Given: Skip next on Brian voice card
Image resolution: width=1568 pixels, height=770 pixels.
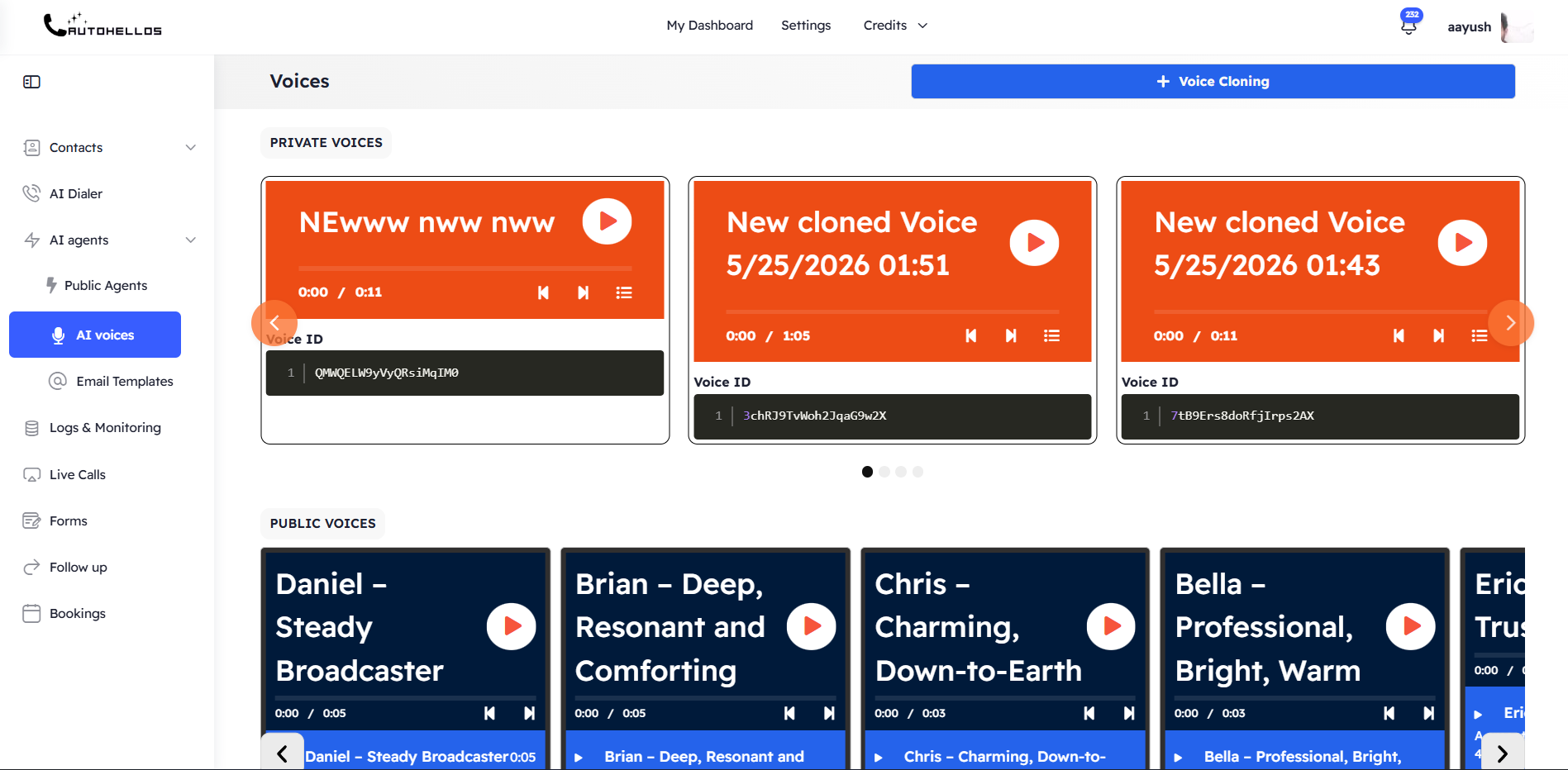Looking at the screenshot, I should click(x=829, y=713).
